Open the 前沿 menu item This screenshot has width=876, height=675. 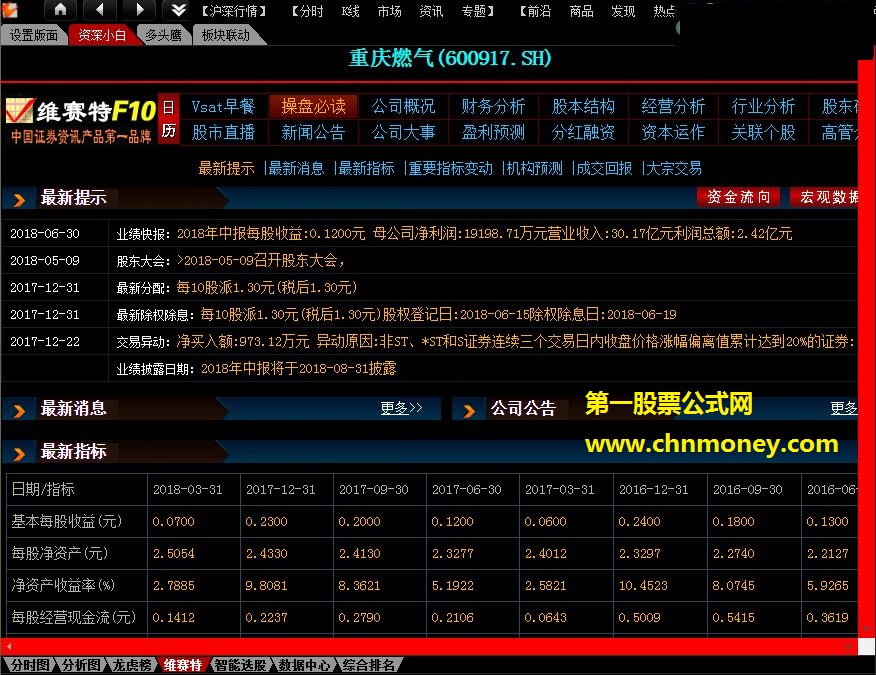(x=539, y=11)
